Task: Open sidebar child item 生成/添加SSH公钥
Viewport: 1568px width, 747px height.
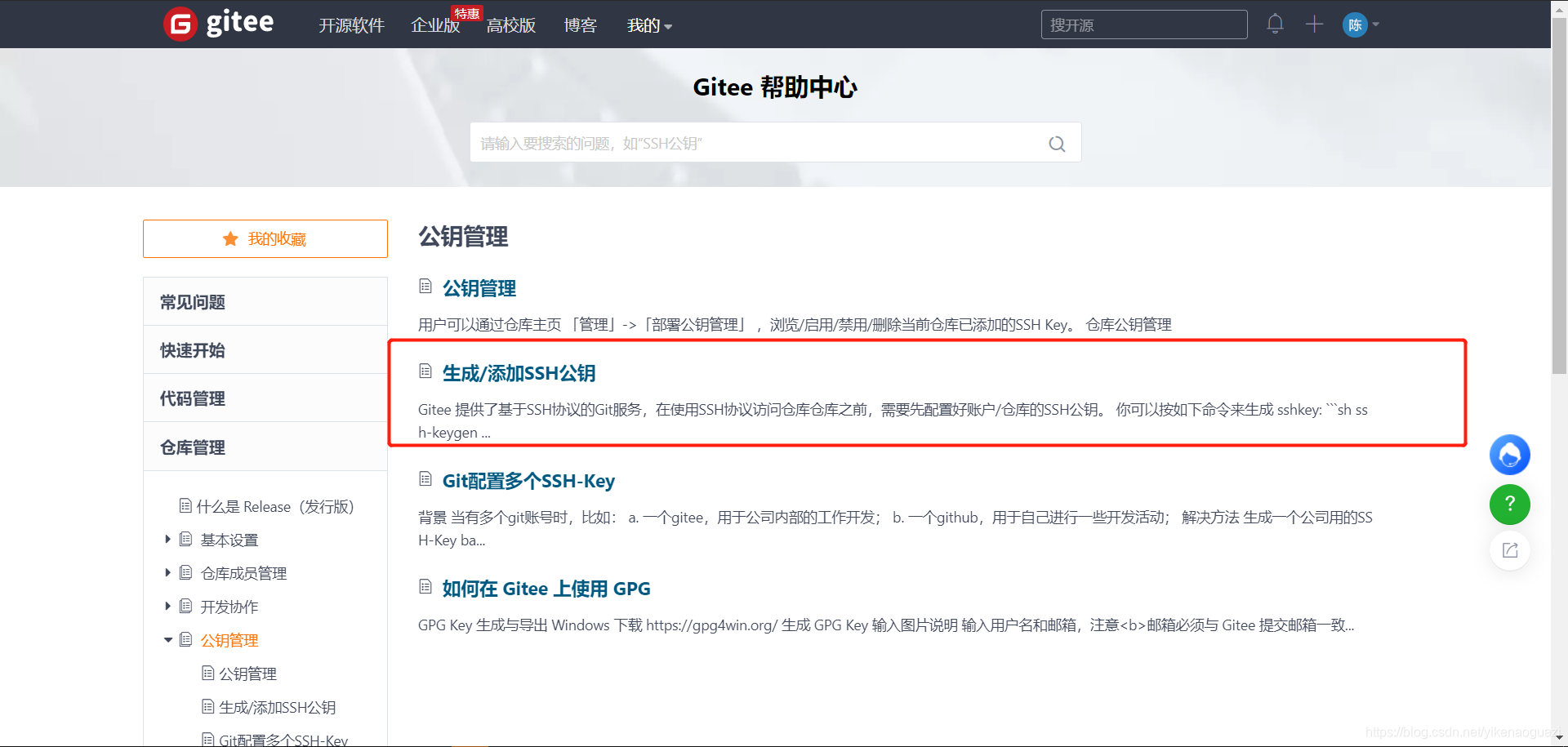Action: [x=277, y=707]
